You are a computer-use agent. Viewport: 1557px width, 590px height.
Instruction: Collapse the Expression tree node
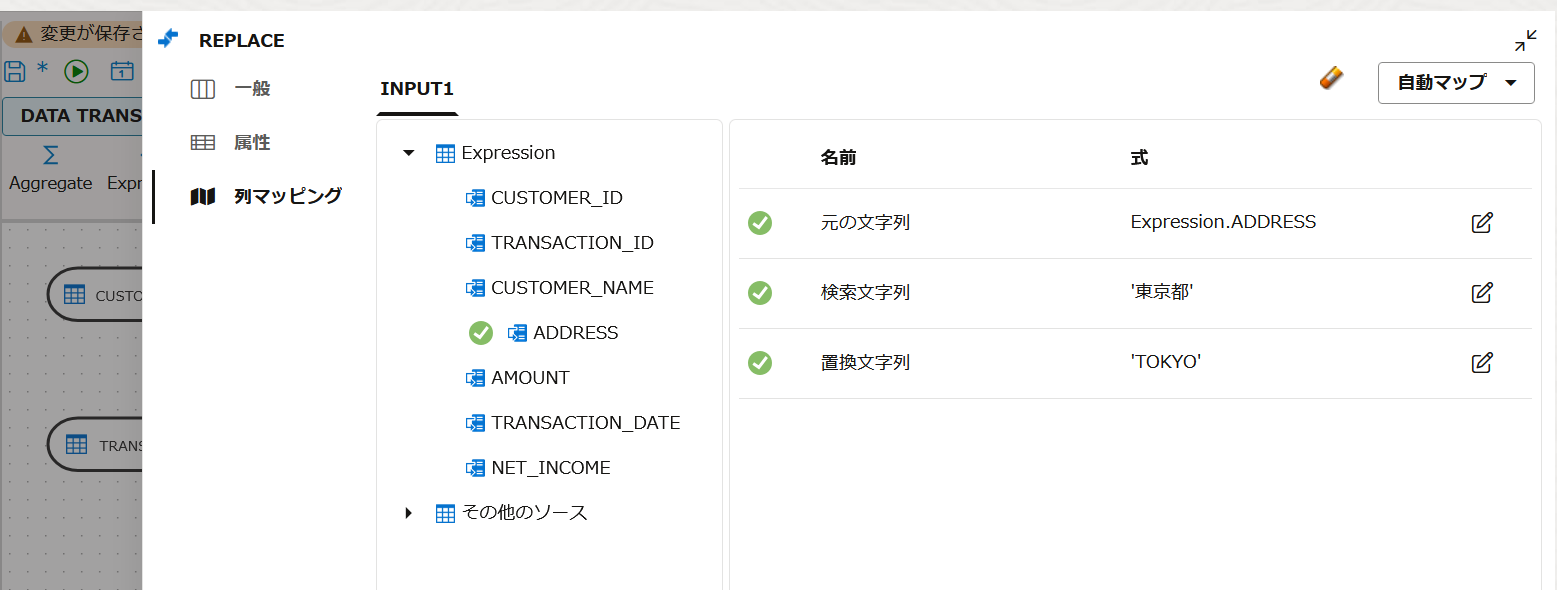point(408,153)
